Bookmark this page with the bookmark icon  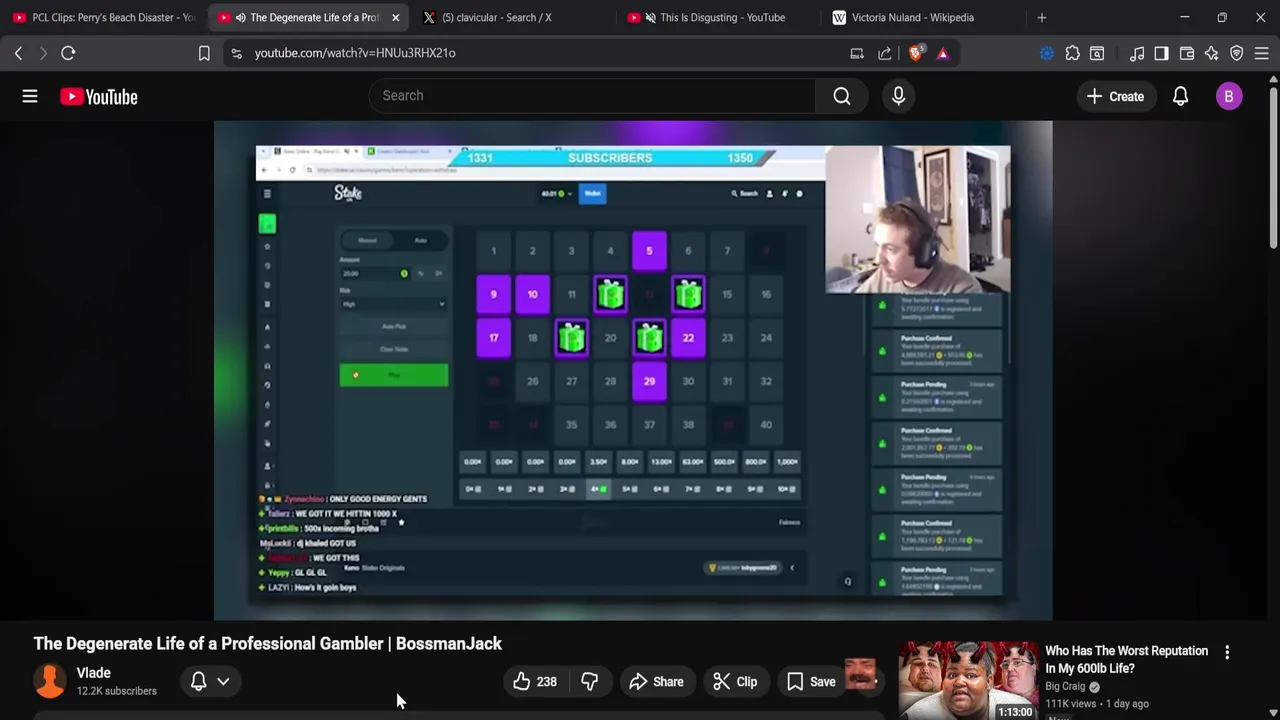coord(204,53)
